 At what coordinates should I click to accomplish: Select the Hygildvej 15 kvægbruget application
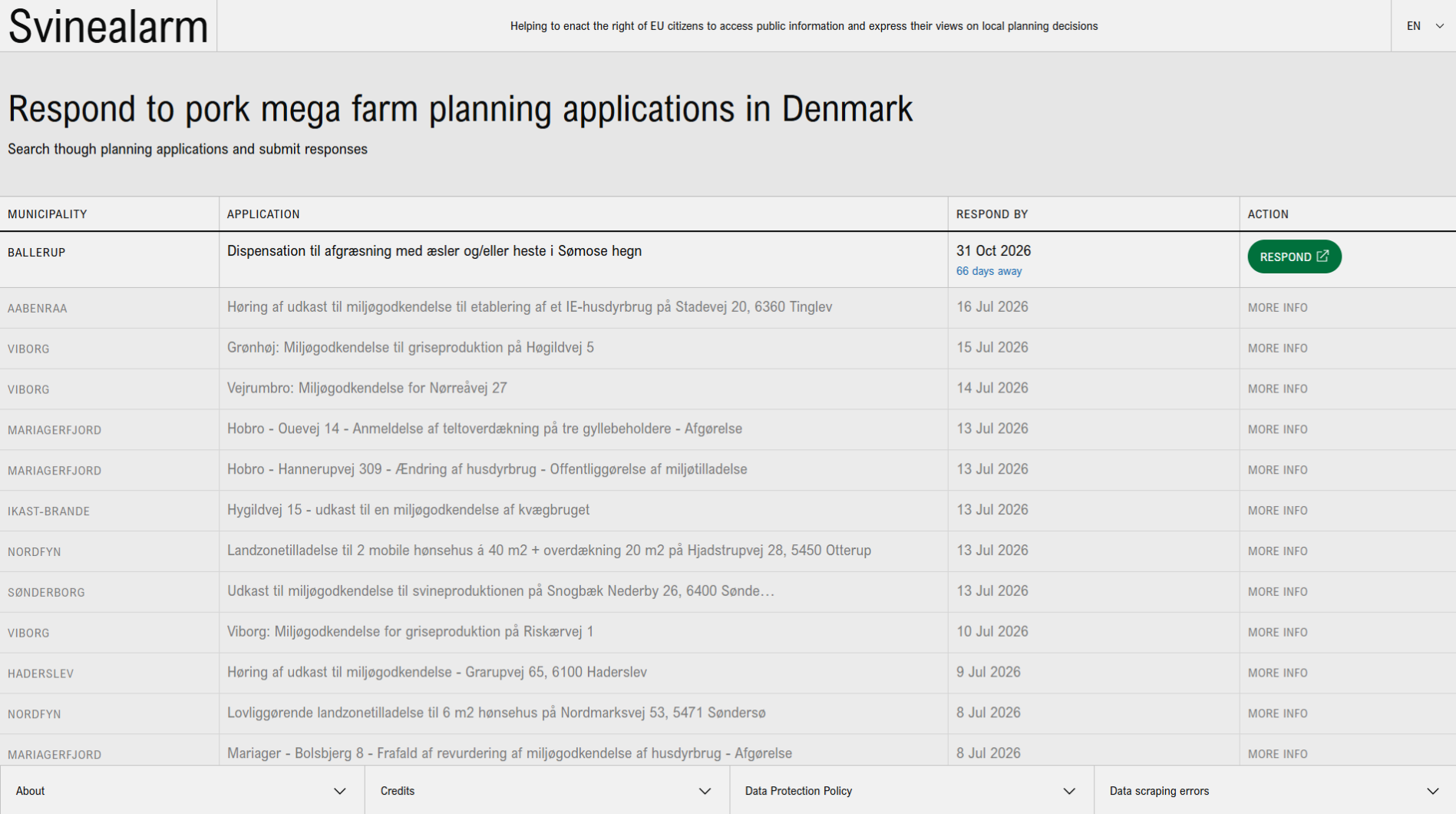pyautogui.click(x=408, y=510)
